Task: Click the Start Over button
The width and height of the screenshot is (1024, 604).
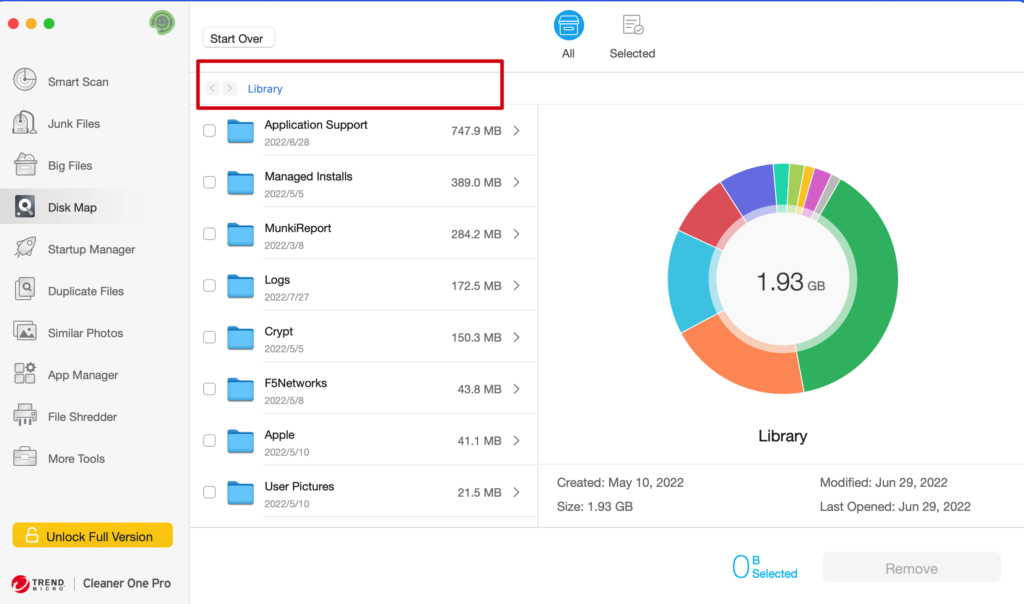Action: pos(238,38)
